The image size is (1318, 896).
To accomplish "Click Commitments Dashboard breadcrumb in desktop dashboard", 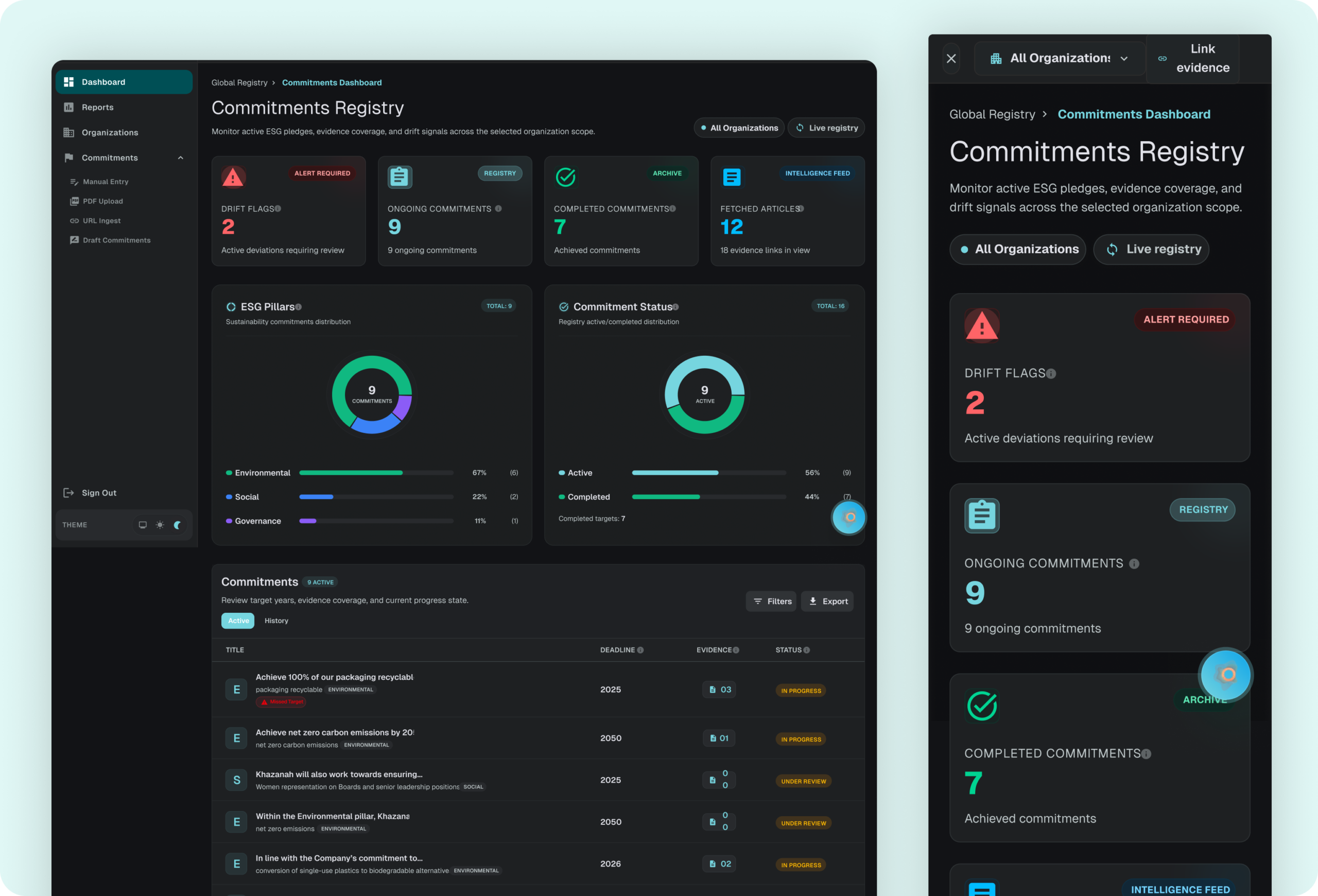I will click(332, 83).
